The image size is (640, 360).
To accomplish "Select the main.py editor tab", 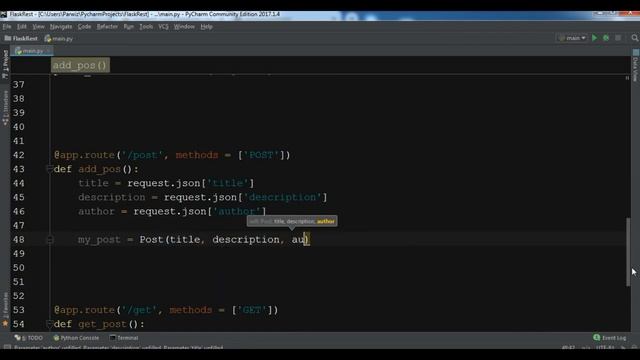I will coord(32,51).
